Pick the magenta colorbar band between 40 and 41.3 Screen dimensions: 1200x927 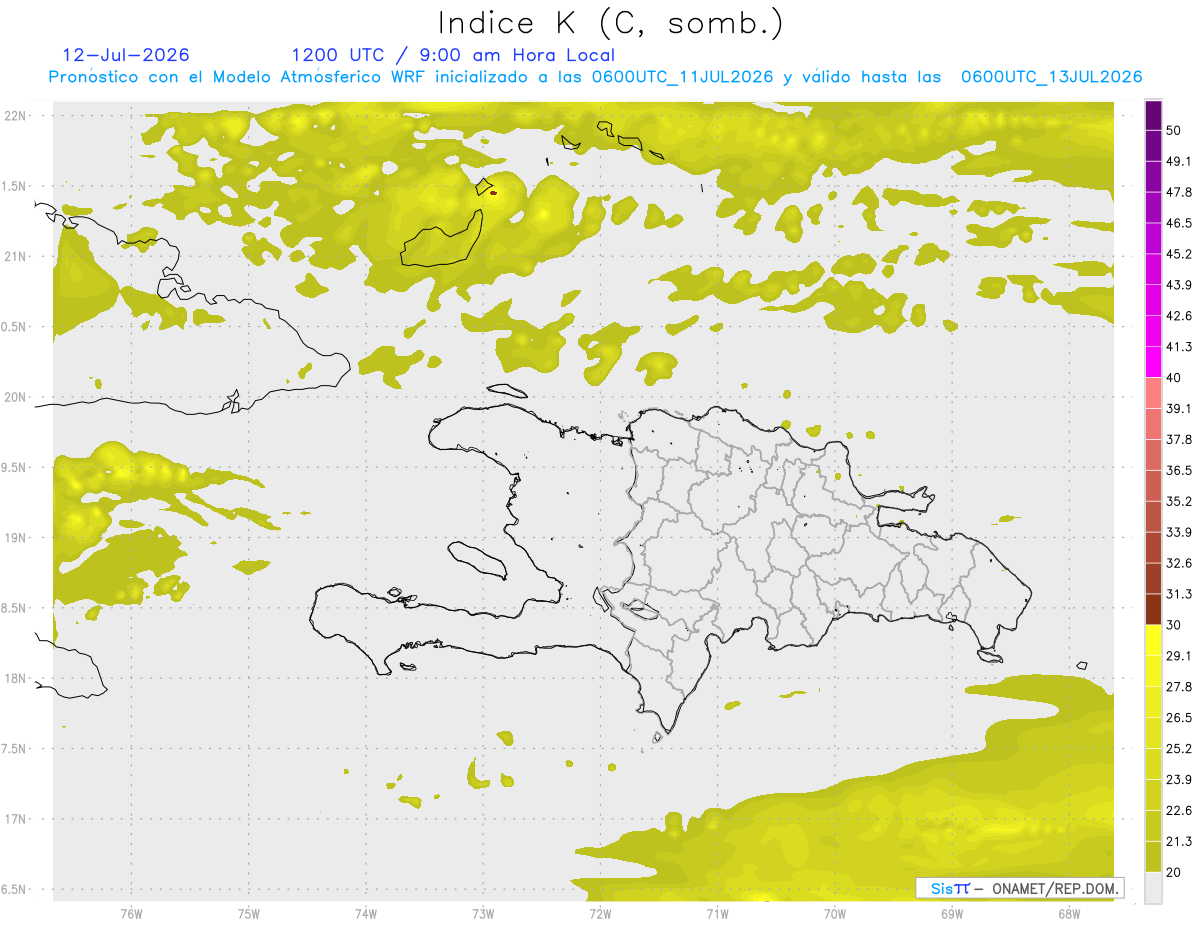(1153, 362)
